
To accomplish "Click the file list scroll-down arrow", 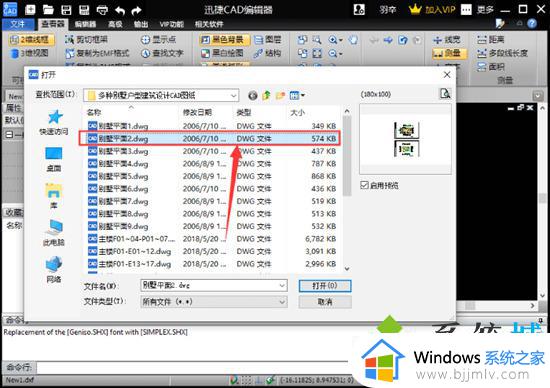I will pos(347,269).
